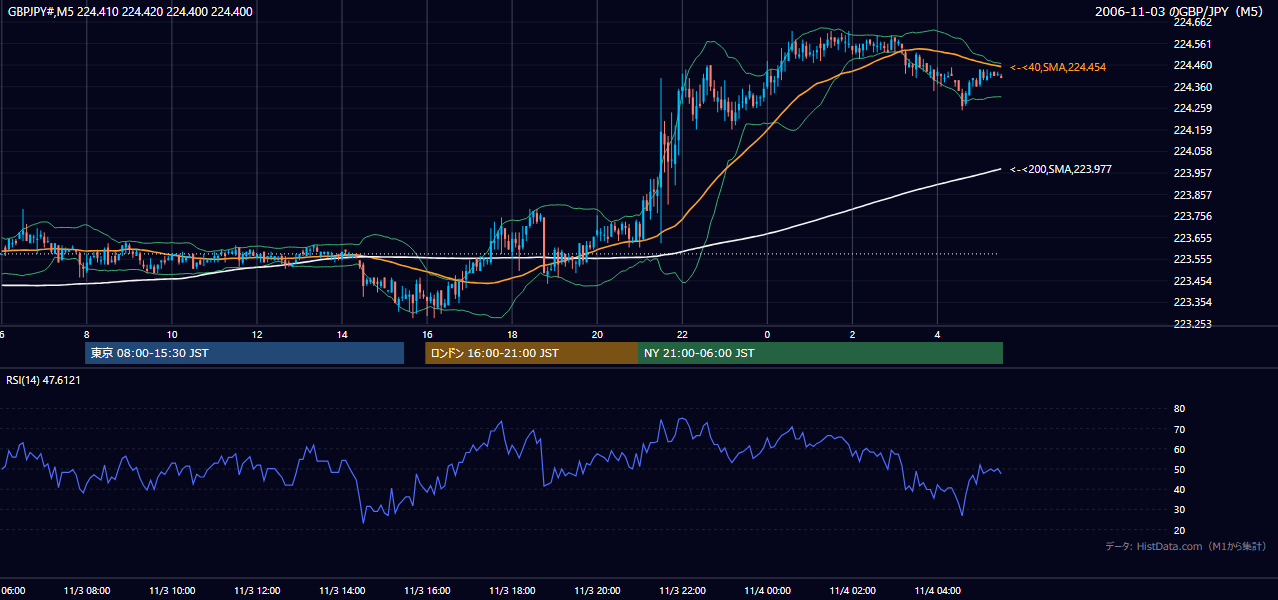Click hour mark 14 under the price chart
Screen dimensions: 1278x600
(342, 334)
